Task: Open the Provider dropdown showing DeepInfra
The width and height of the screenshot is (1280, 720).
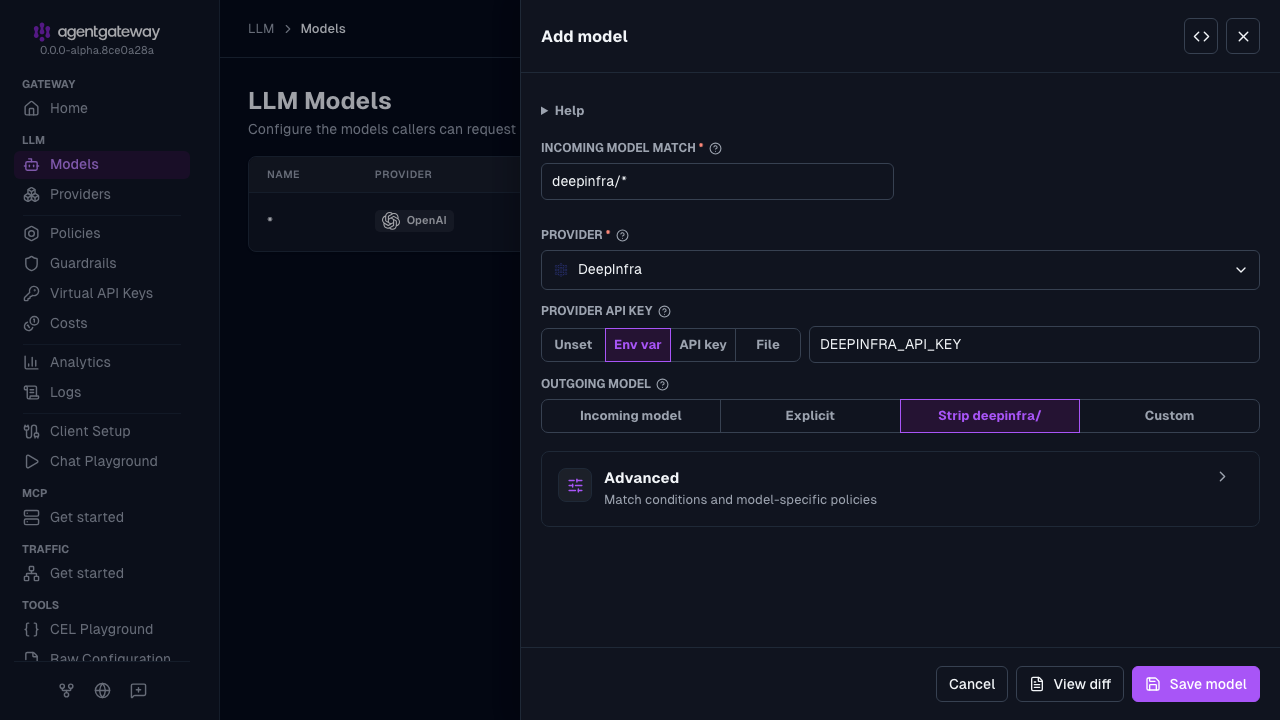Action: 900,270
